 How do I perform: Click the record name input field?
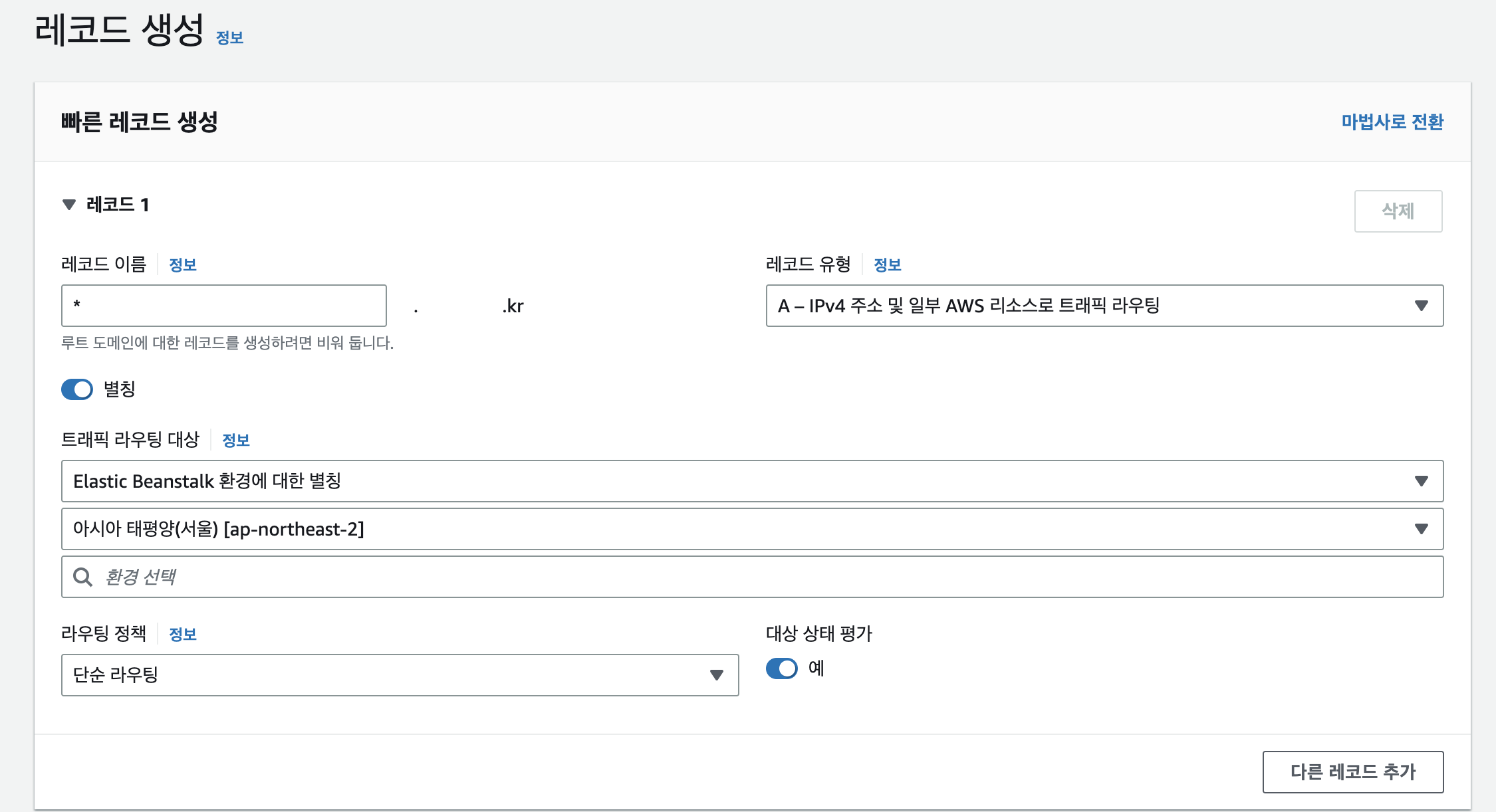click(223, 306)
